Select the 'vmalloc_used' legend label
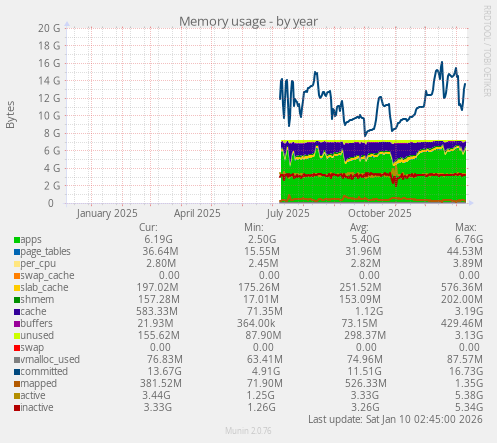This screenshot has height=443, width=497. coord(50,359)
